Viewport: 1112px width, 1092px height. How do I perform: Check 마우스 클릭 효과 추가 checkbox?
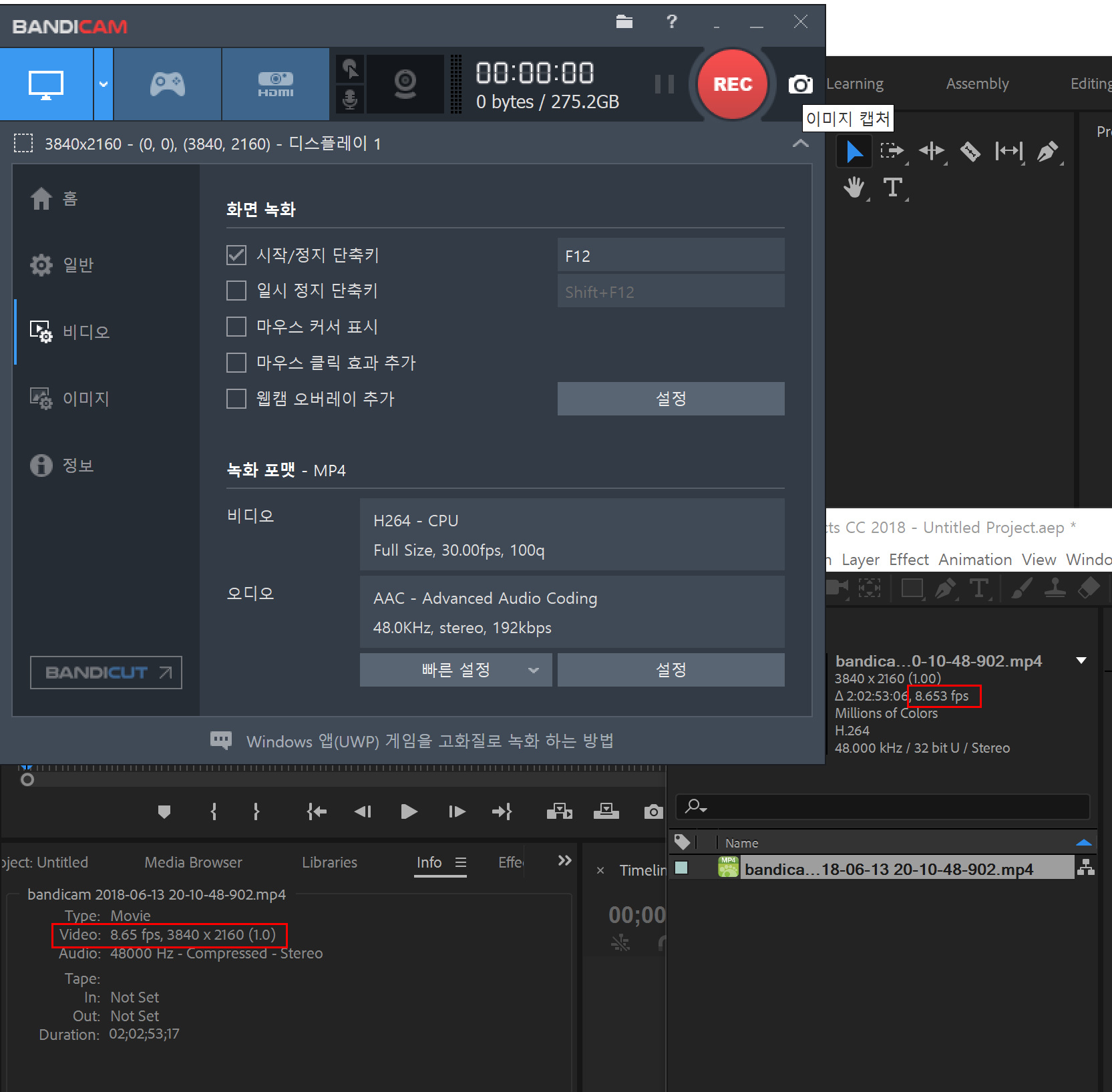(236, 363)
